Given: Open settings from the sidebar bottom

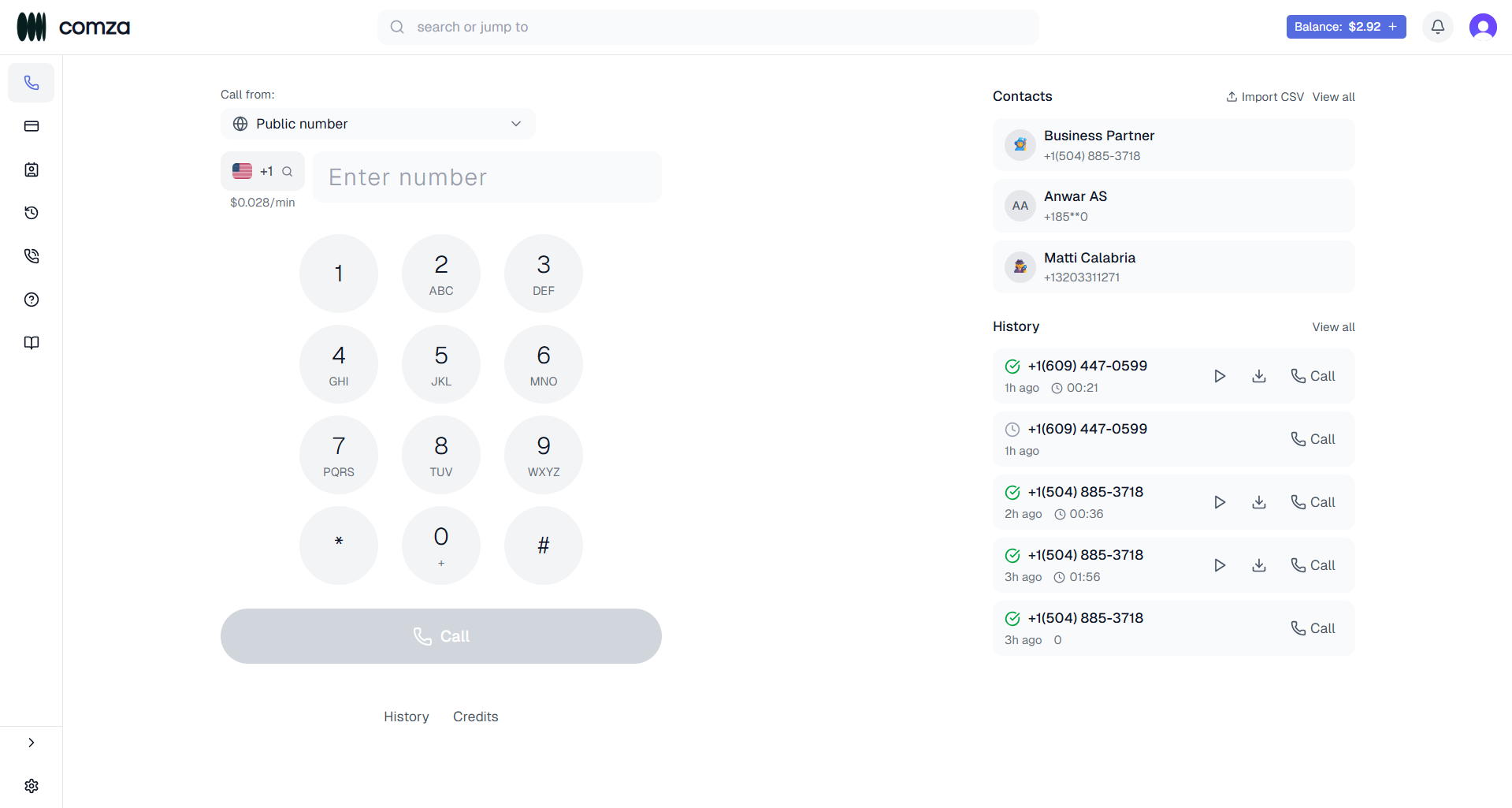Looking at the screenshot, I should click(x=32, y=785).
